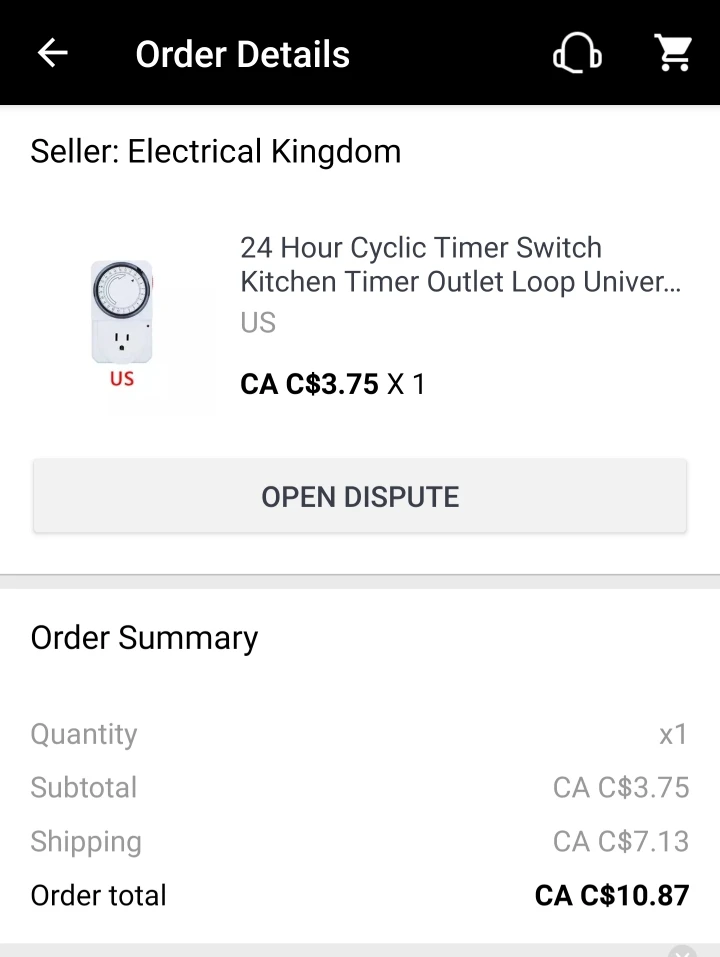Tap the Order Details header title
The width and height of the screenshot is (720, 957).
point(243,54)
